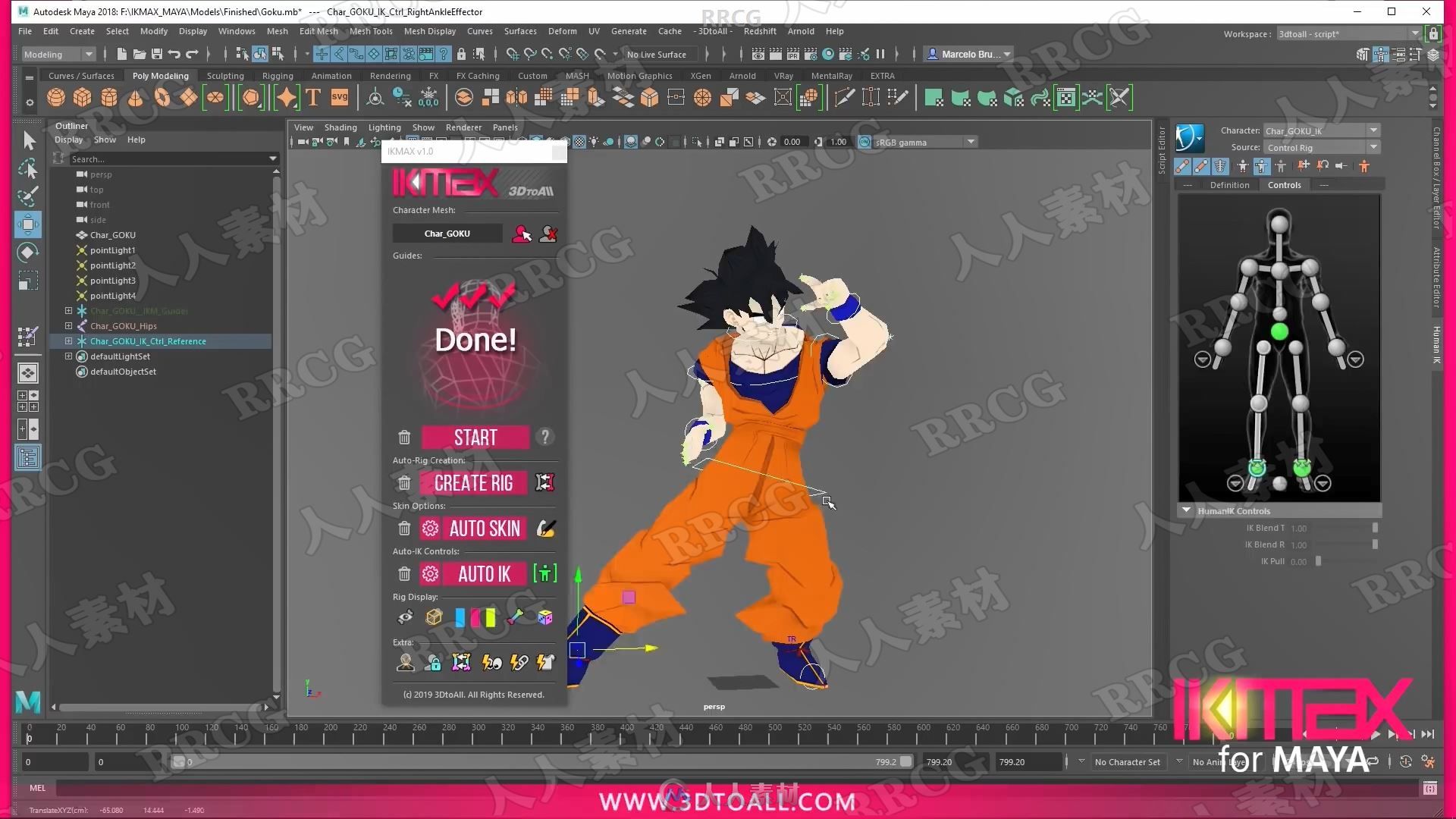Open the help question mark beside START
The width and height of the screenshot is (1456, 819).
tap(544, 437)
